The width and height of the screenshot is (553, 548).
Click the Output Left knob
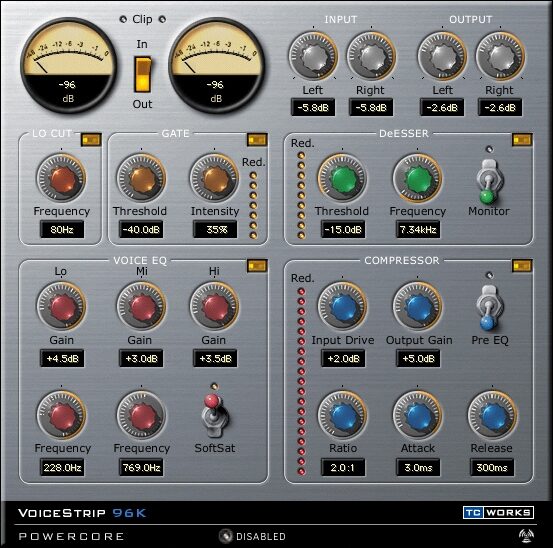pyautogui.click(x=442, y=56)
